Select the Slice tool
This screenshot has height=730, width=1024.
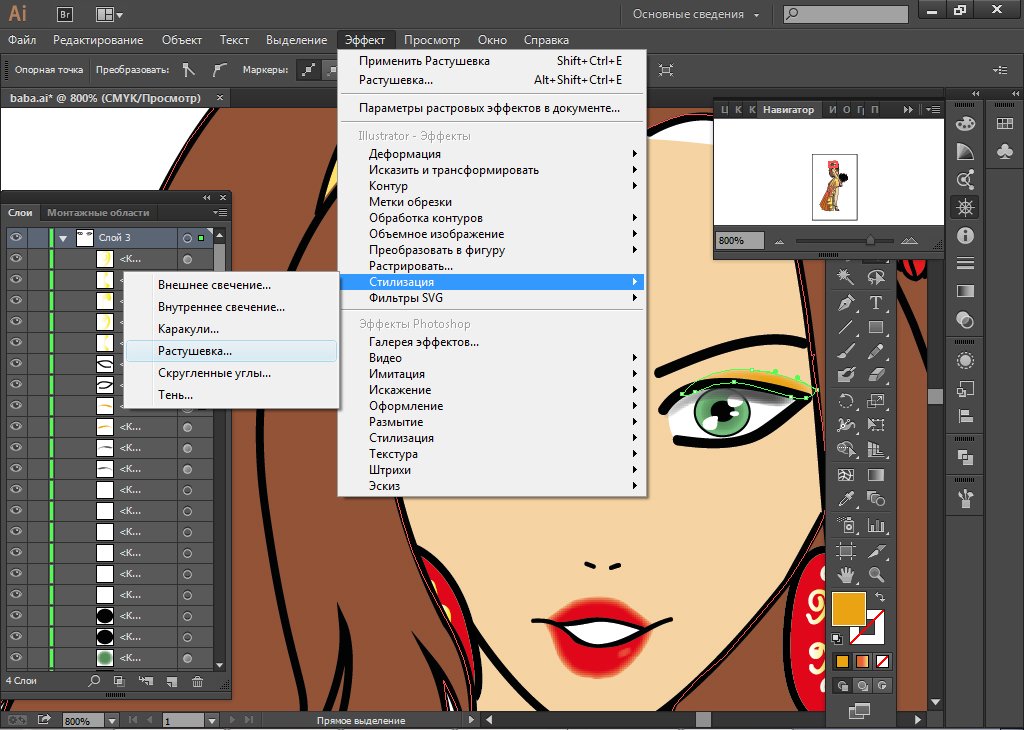[x=876, y=550]
